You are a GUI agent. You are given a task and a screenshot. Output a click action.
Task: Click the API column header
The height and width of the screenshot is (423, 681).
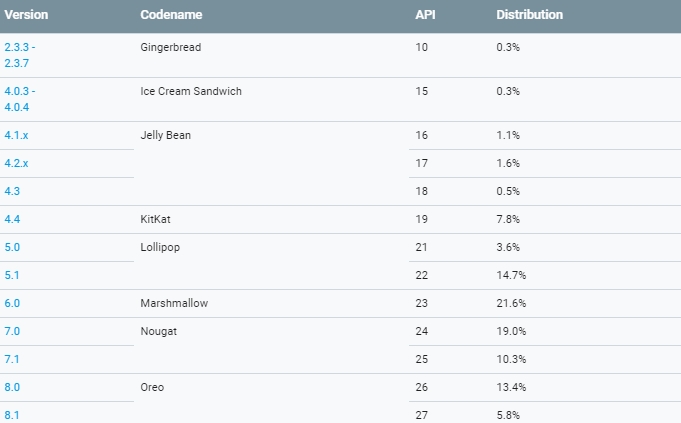coord(425,15)
